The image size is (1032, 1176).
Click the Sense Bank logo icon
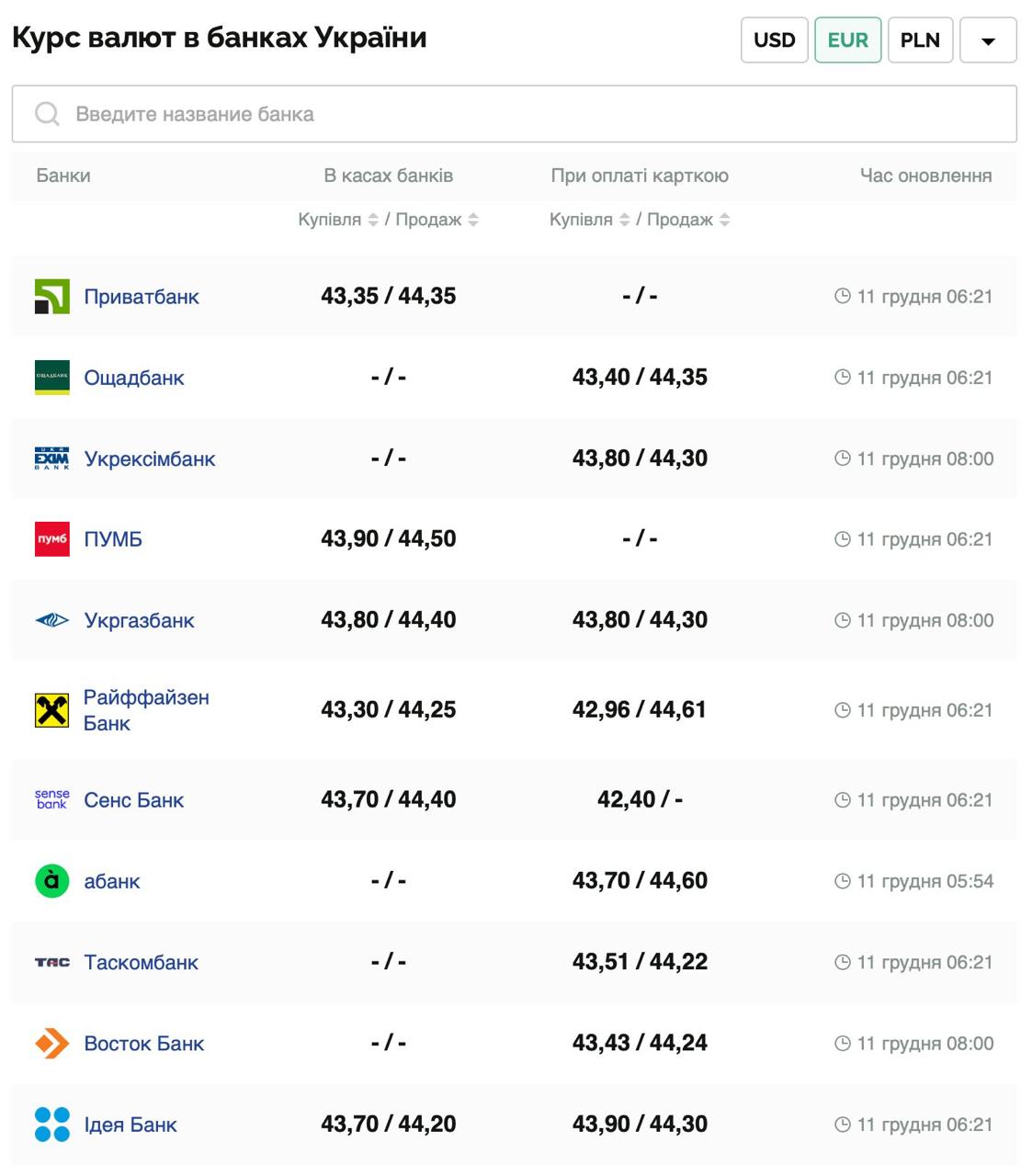tap(52, 799)
